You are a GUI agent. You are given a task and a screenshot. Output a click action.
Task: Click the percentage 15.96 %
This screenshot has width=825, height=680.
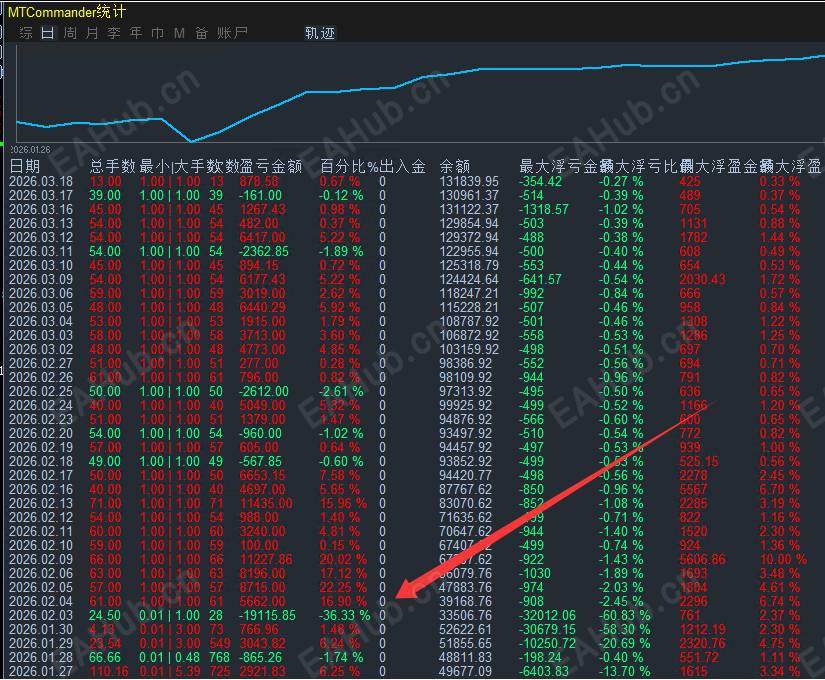(343, 504)
